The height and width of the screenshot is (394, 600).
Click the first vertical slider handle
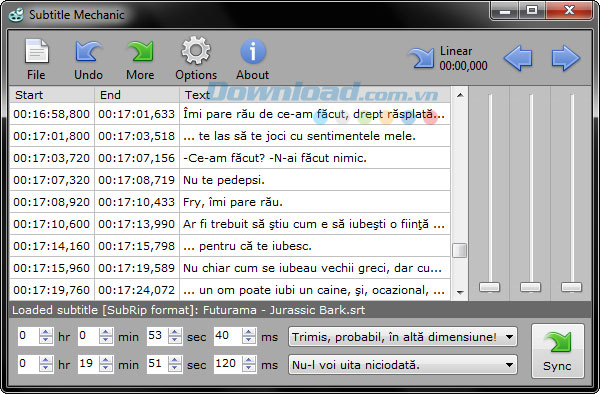pyautogui.click(x=490, y=287)
